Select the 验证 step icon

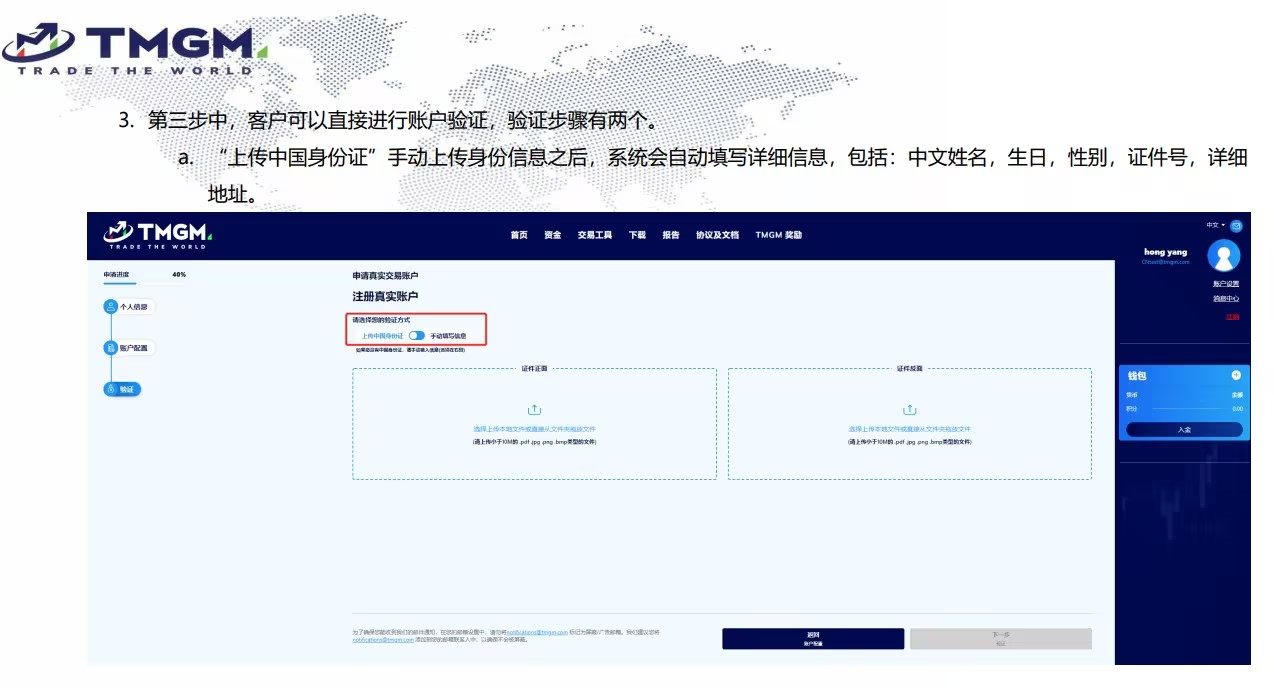[111, 389]
